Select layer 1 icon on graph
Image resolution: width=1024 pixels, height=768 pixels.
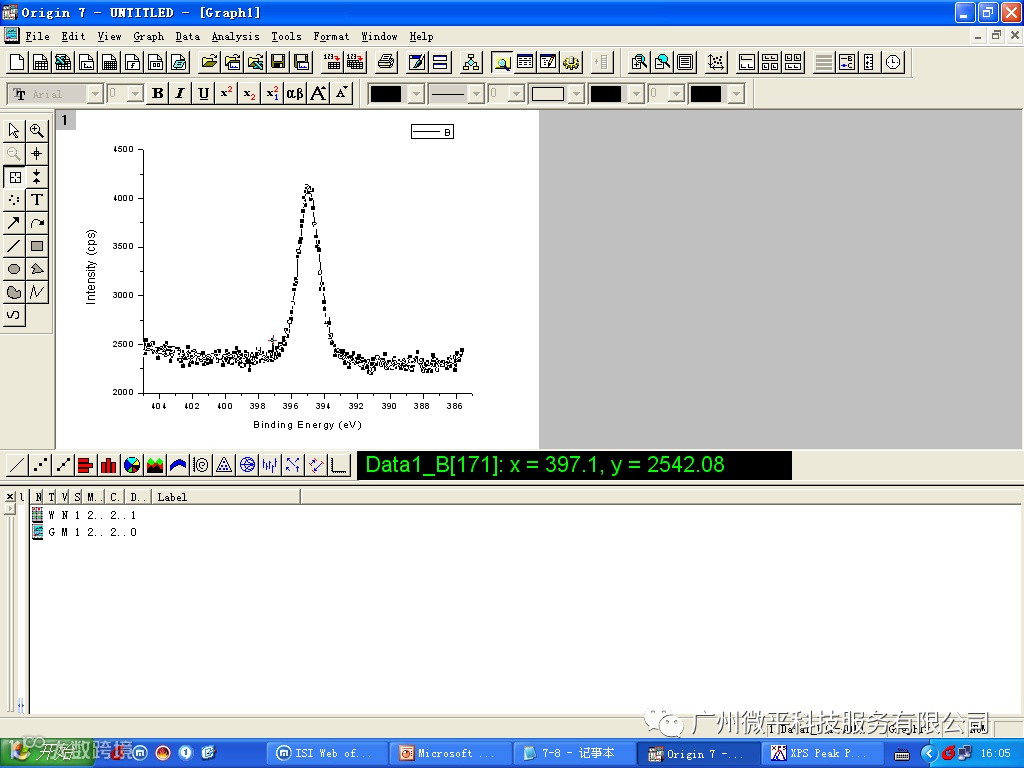coord(65,120)
